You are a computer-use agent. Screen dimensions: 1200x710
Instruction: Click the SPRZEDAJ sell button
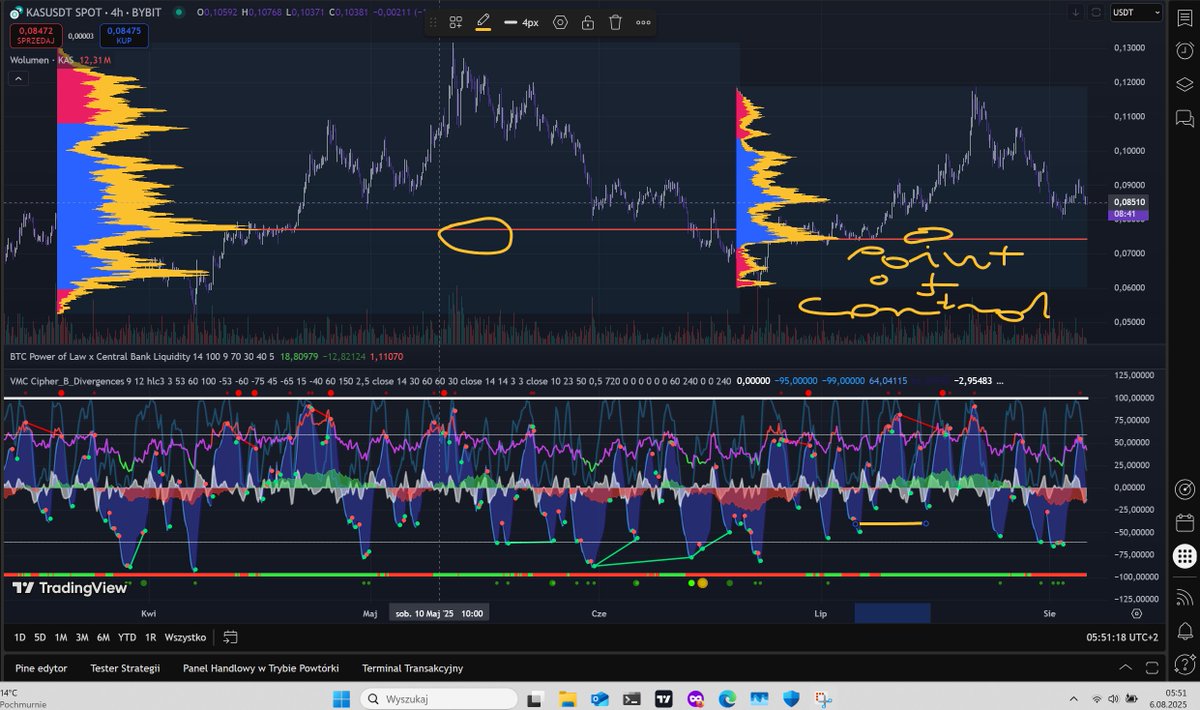pyautogui.click(x=35, y=37)
